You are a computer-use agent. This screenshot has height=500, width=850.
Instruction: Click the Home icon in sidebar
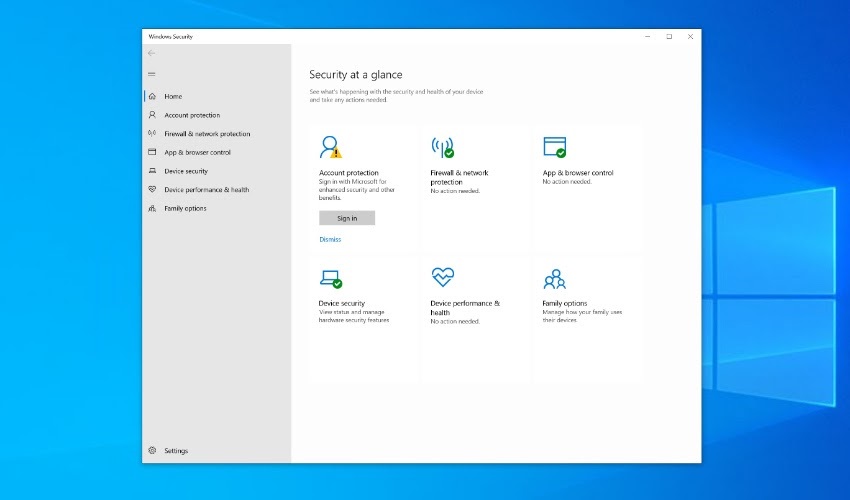point(152,96)
